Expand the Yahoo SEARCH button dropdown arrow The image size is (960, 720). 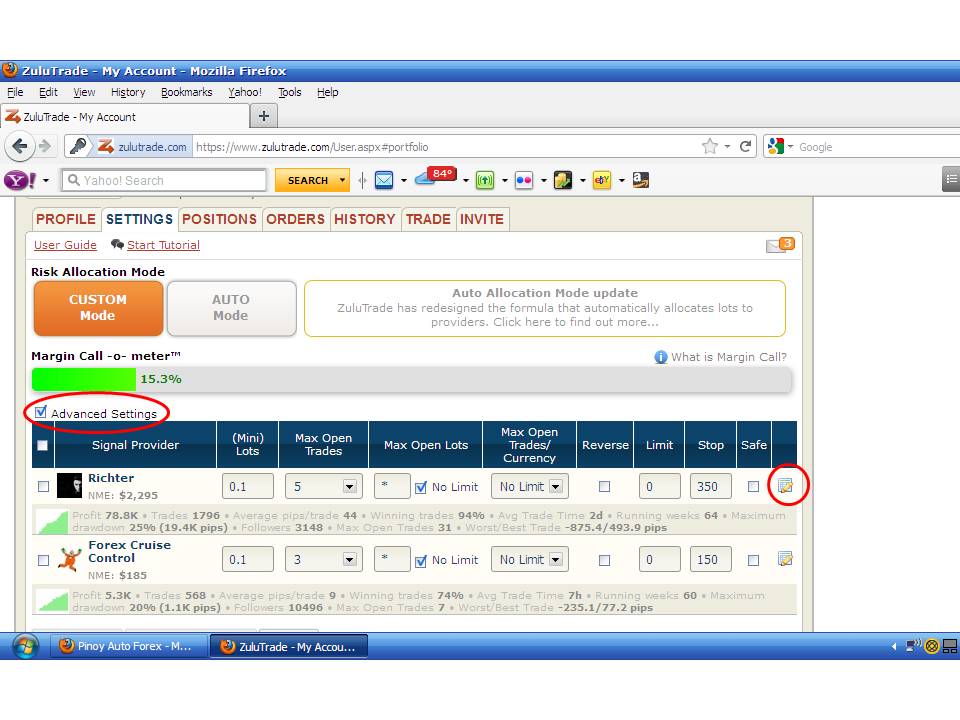(x=342, y=180)
